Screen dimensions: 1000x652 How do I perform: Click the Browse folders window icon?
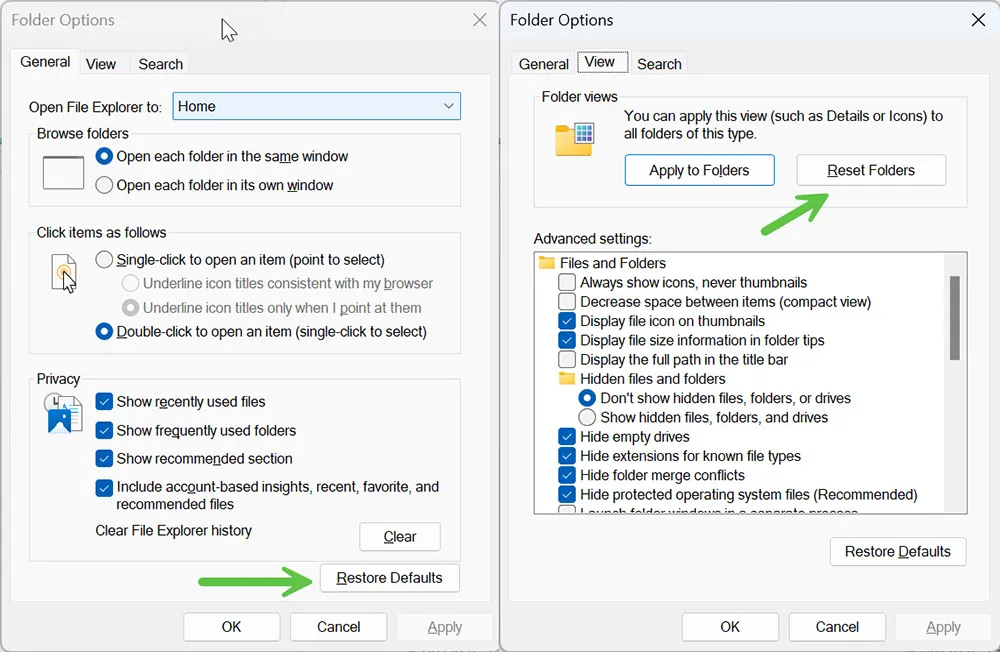coord(62,172)
